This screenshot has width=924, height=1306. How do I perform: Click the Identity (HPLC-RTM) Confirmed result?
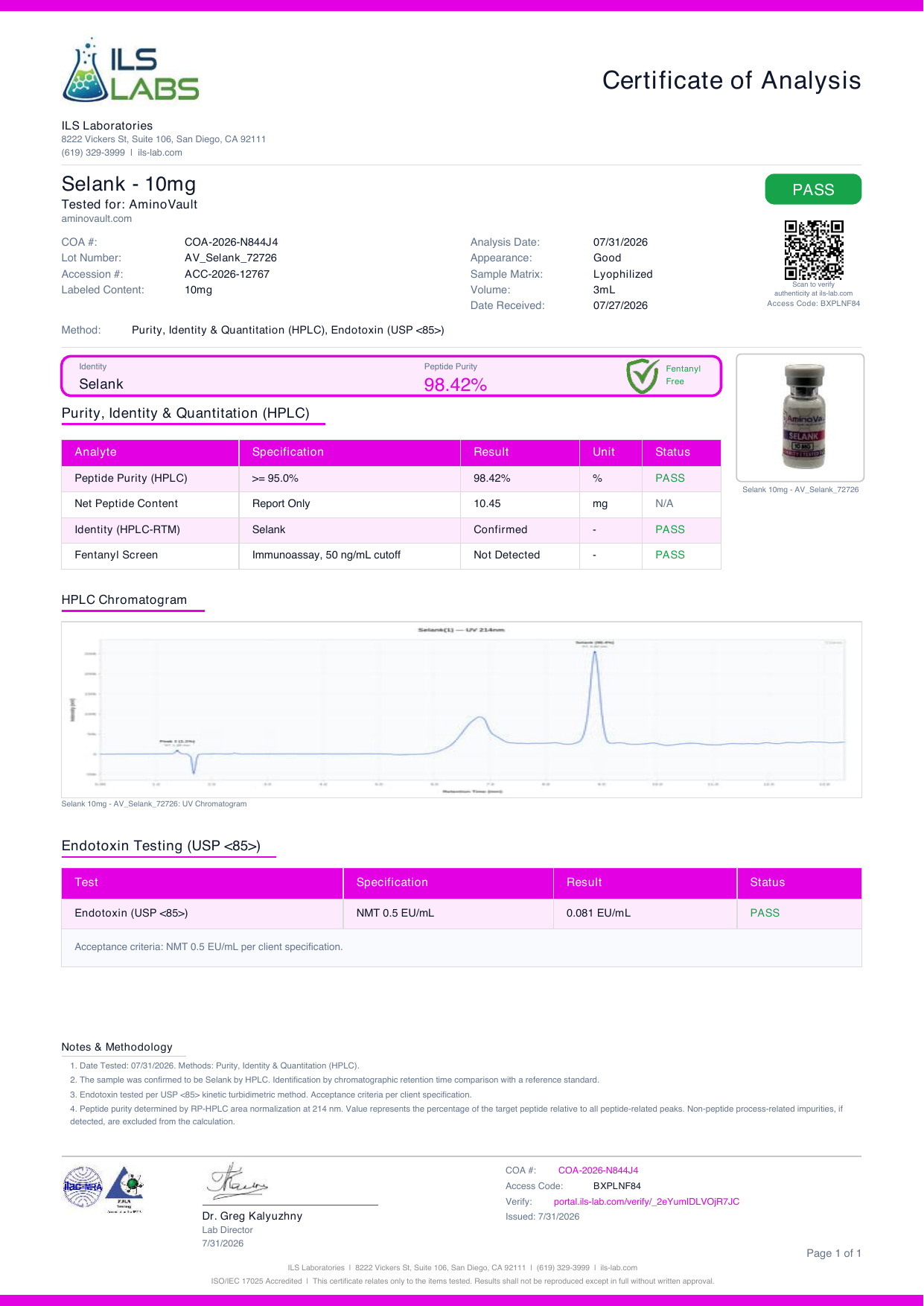click(500, 529)
